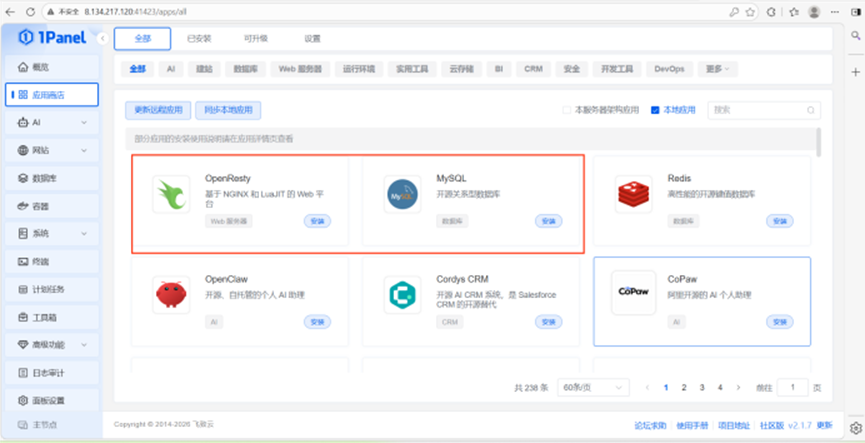Open 面板设置 panel settings gear in sidebar
This screenshot has height=443, width=865.
[x=23, y=401]
